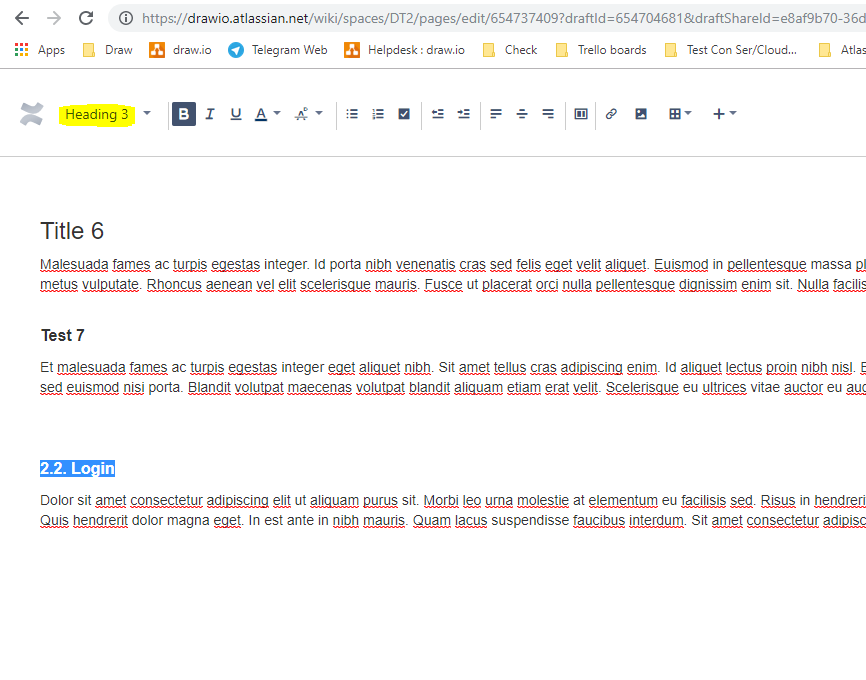The image size is (866, 680).
Task: Reload the page with the refresh icon
Action: coord(86,18)
